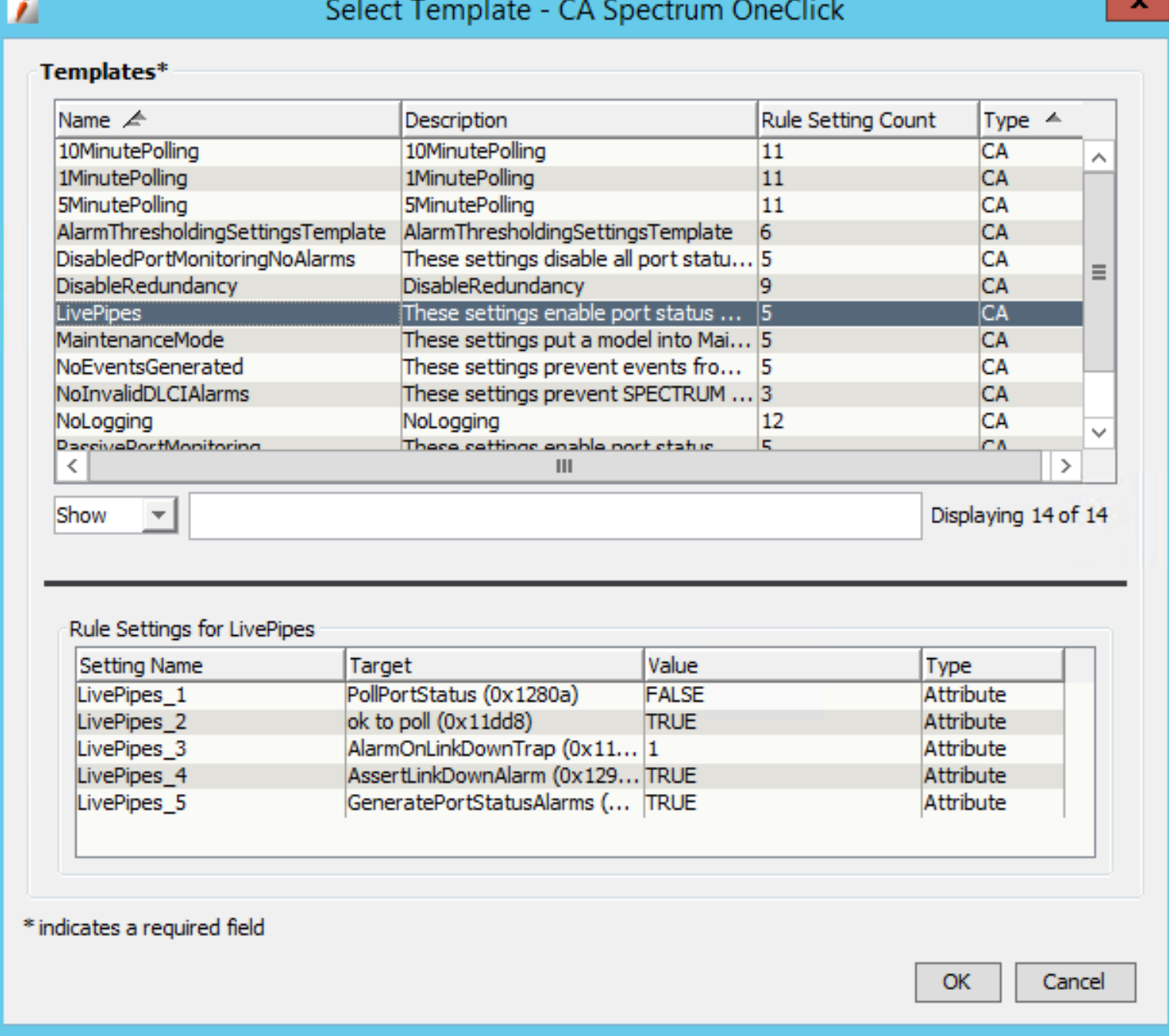Screen dimensions: 1169x1036
Task: Select the LivePipes_5 rule setting
Action: click(132, 802)
